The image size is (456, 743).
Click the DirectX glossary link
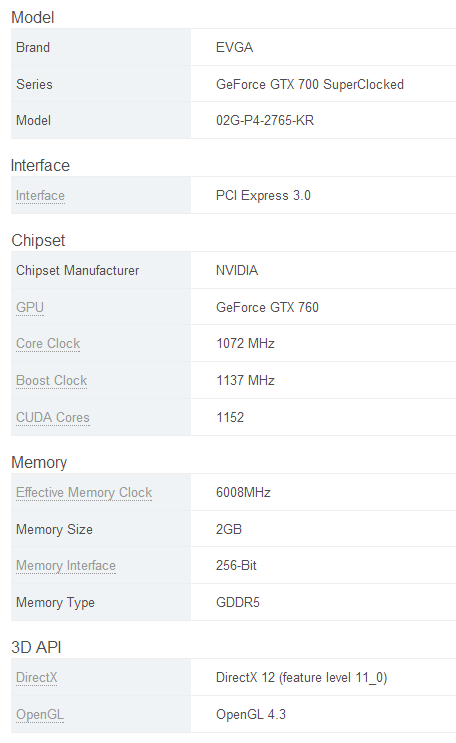[36, 678]
